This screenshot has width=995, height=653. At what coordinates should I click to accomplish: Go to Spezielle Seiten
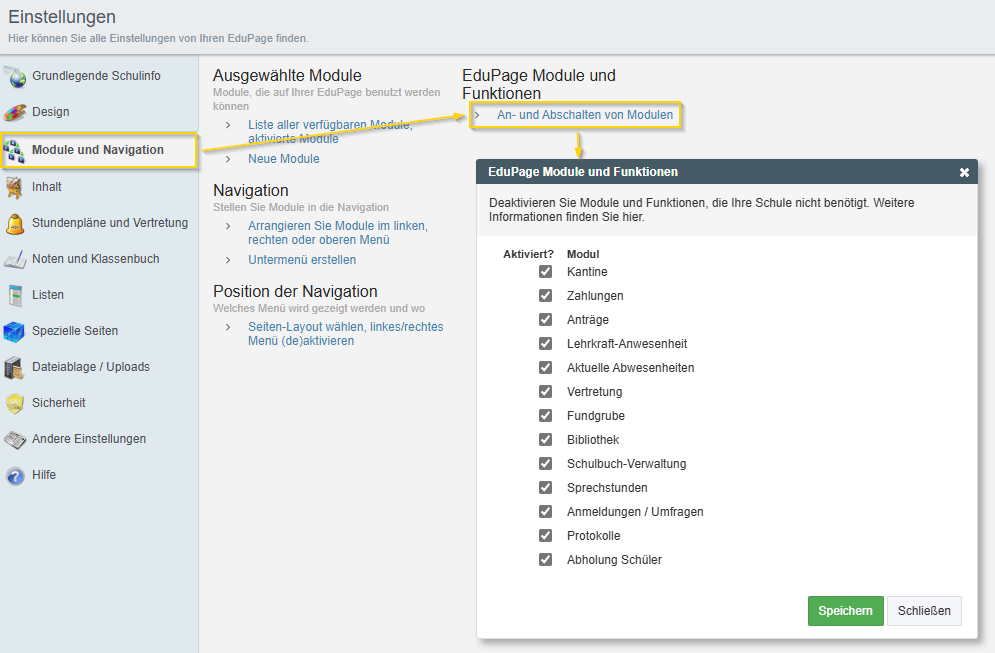pos(75,331)
